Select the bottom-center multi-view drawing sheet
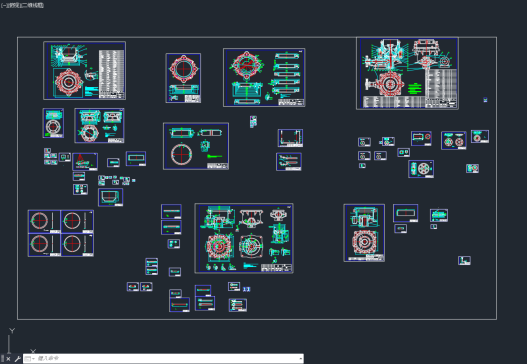Image resolution: width=527 pixels, height=364 pixels. click(x=244, y=238)
